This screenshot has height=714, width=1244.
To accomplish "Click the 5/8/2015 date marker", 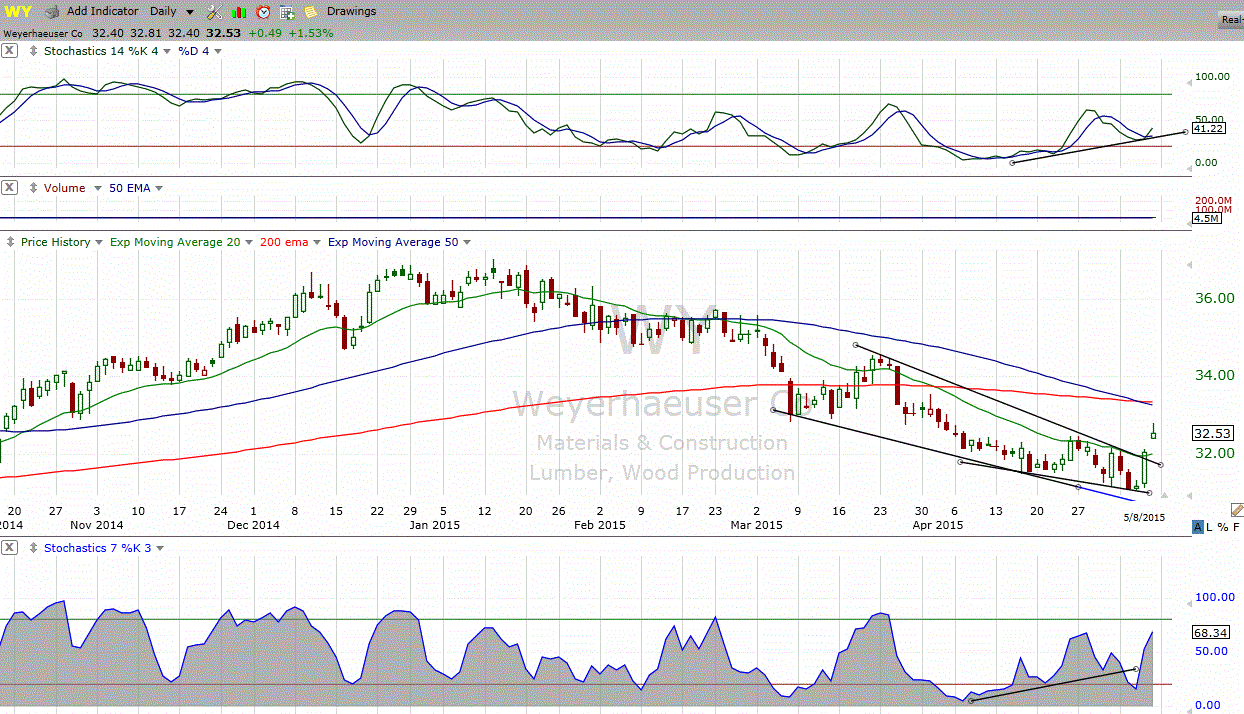I will click(x=1145, y=517).
